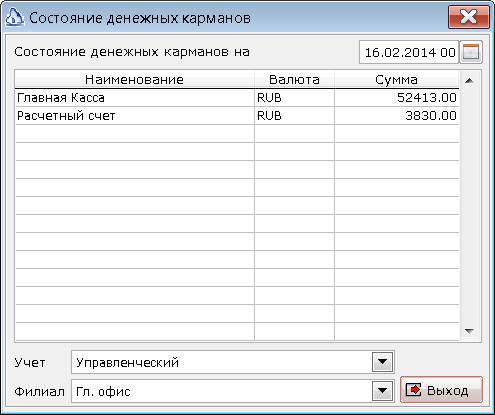The height and width of the screenshot is (415, 495).
Task: Click the RUB cell for Главная Касса
Action: coord(294,98)
